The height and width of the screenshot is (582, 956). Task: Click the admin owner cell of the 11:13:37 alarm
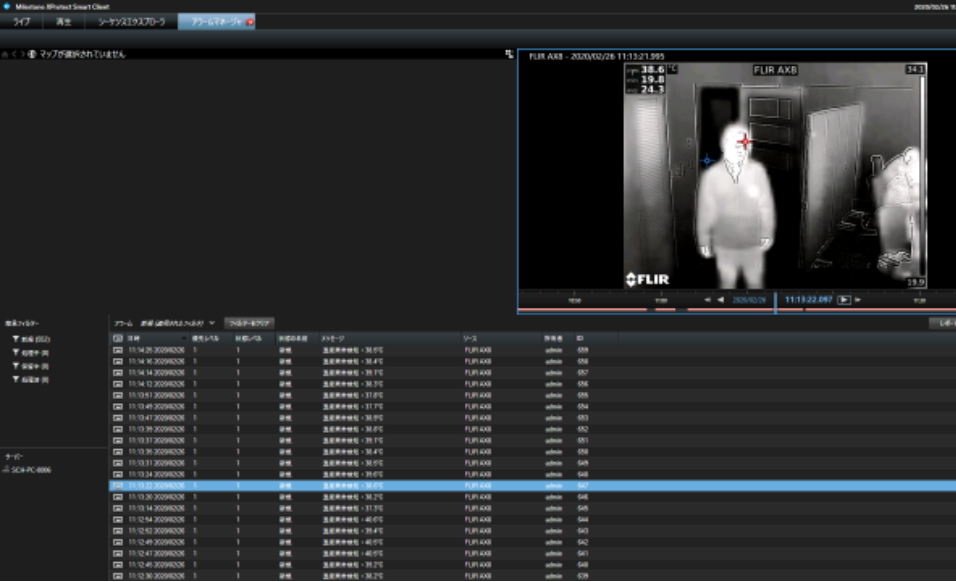[x=554, y=441]
